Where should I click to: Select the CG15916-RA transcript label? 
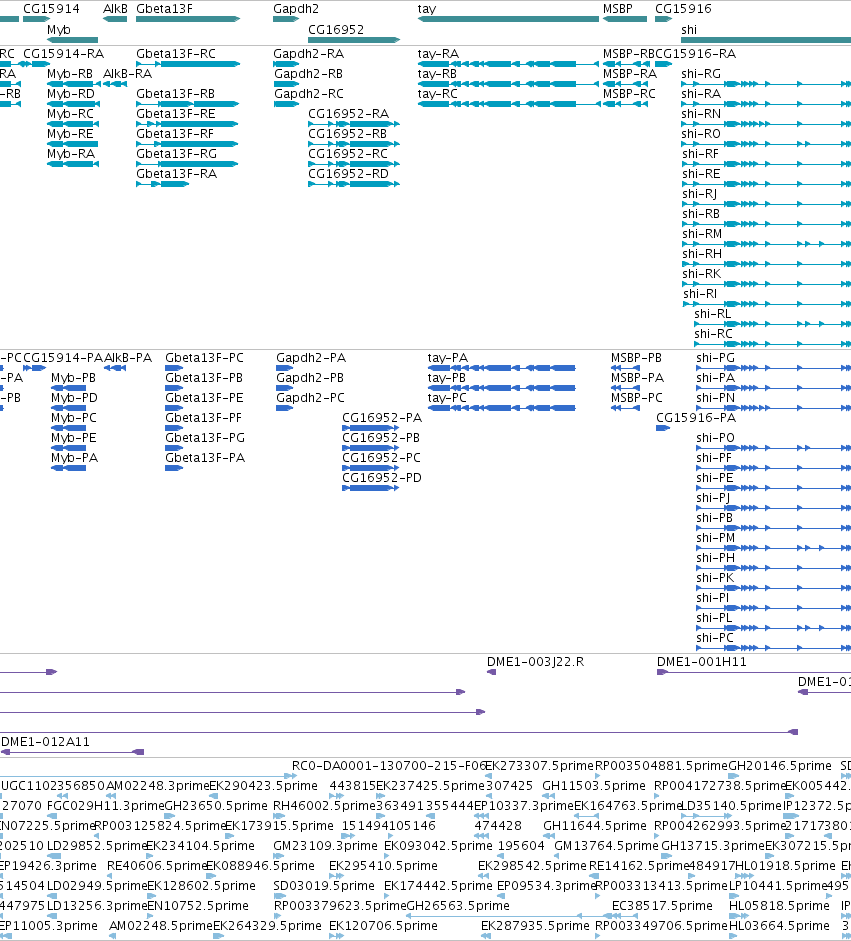696,54
